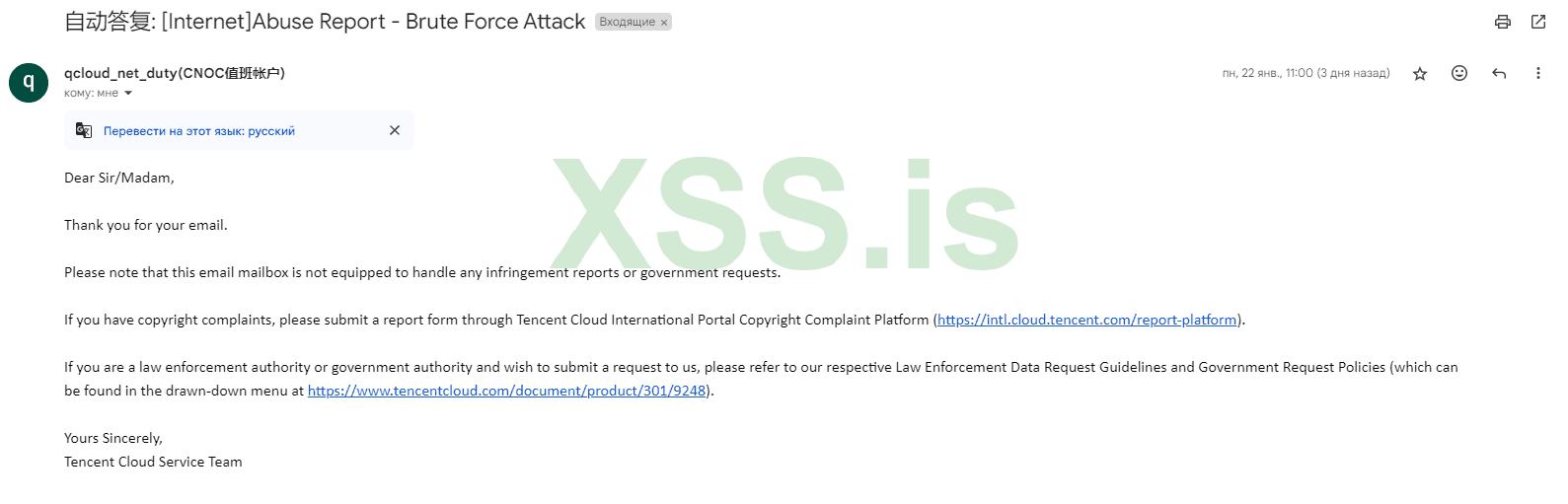
Task: Star the Tencent auto-reply email
Action: pos(1420,74)
